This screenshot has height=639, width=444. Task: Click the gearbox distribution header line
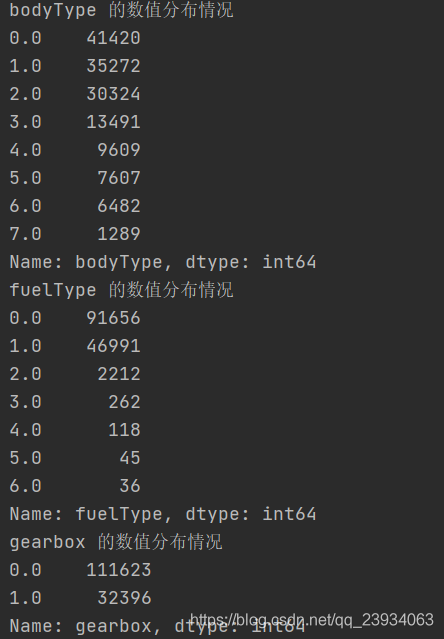click(x=116, y=542)
